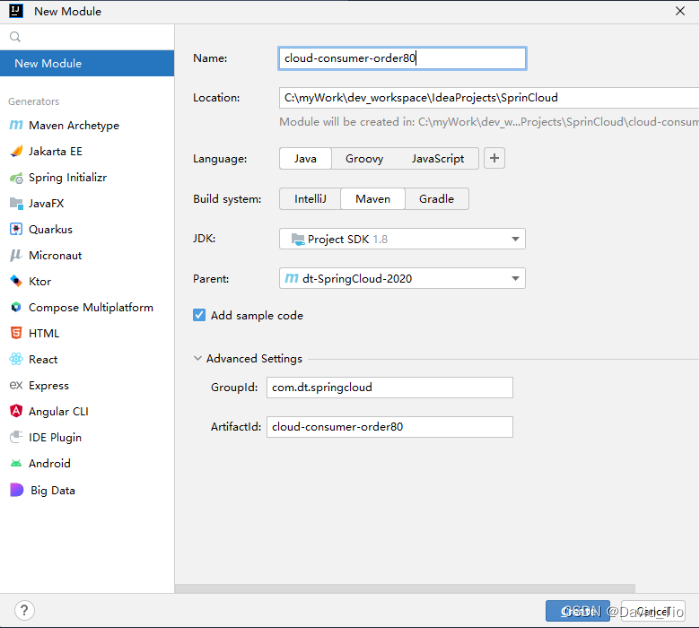
Task: Select the Big Data icon
Action: [16, 490]
